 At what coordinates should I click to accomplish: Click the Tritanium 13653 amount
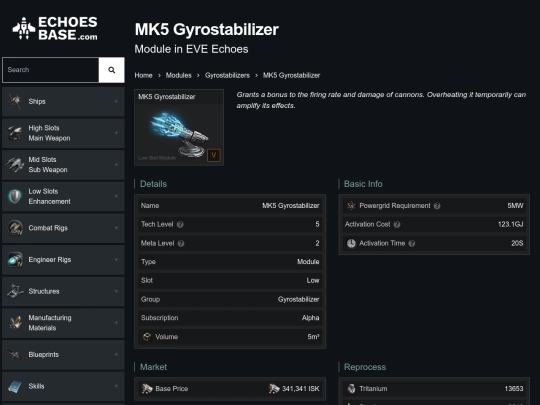[514, 389]
